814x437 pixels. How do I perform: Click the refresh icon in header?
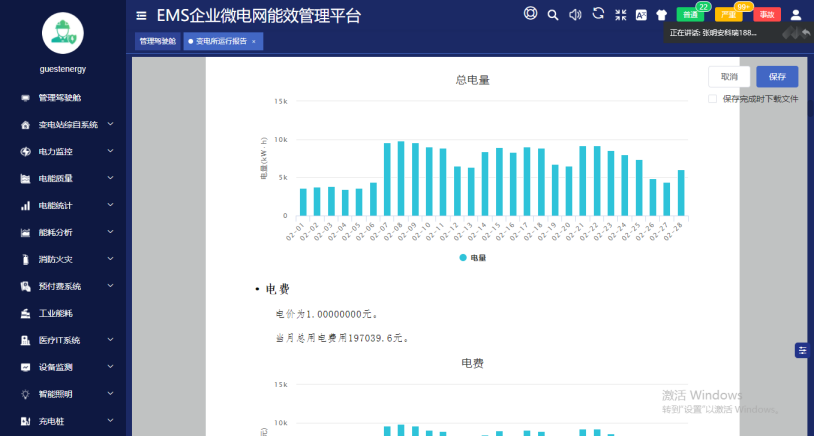598,14
